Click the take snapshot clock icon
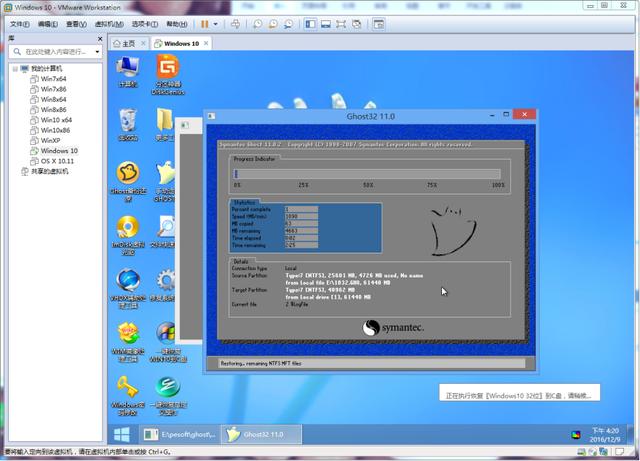The height and width of the screenshot is (461, 640). (x=258, y=24)
